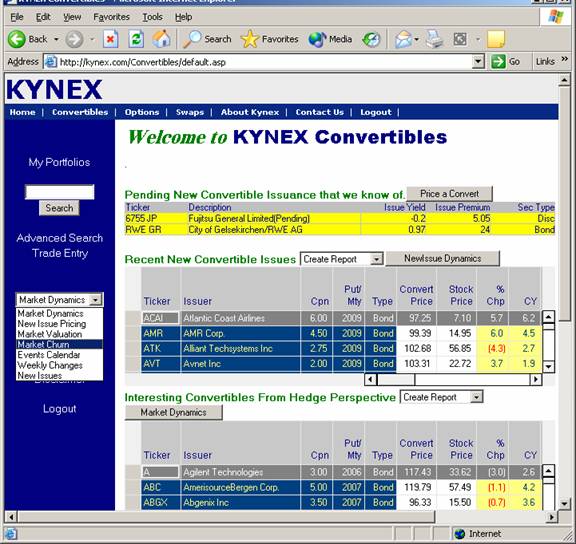Viewport: 576px width, 544px height.
Task: Click Fujitsu General Limited(Pending) row
Action: pos(340,219)
